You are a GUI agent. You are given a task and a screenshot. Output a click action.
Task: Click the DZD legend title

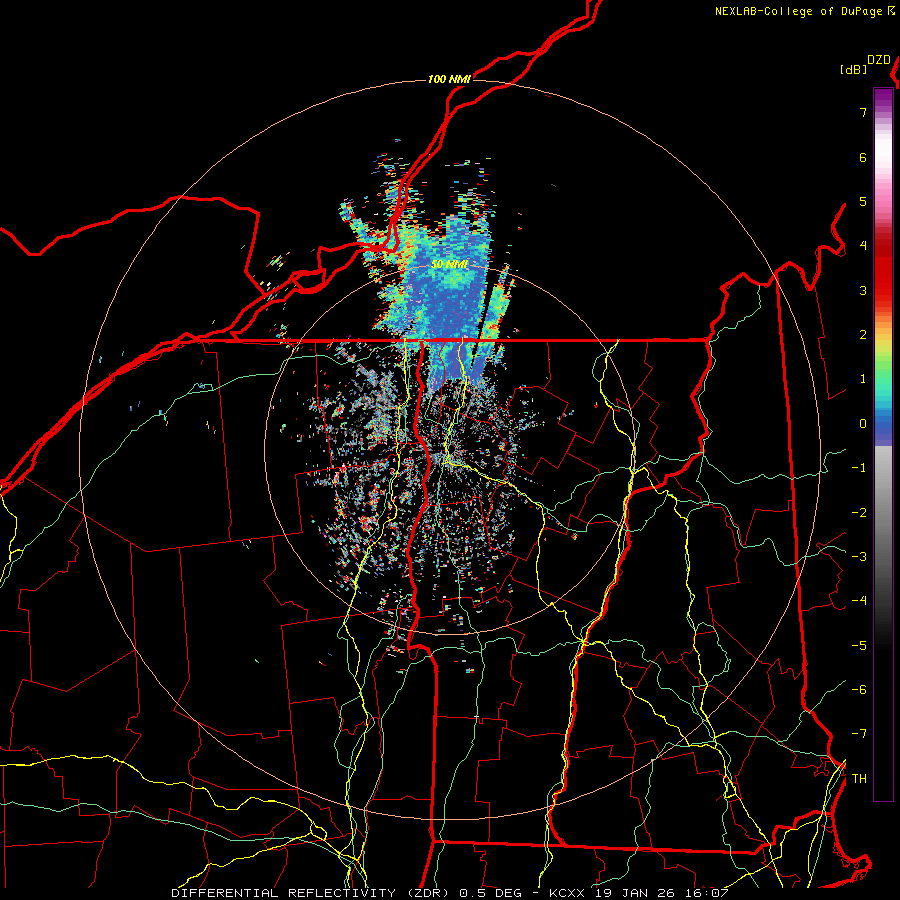pyautogui.click(x=879, y=60)
